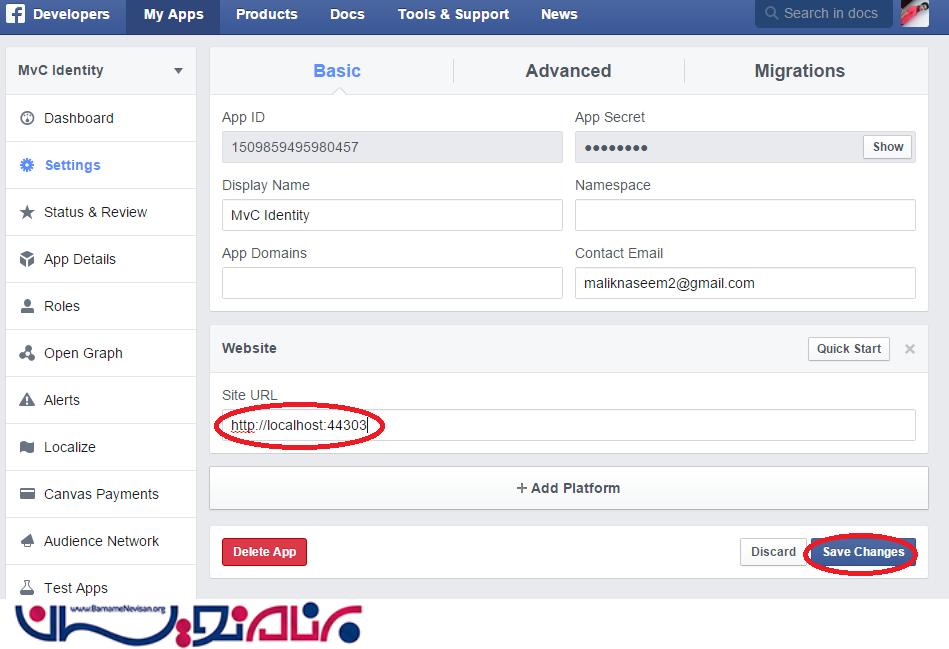Viewport: 949px width, 649px height.
Task: Click the Display Name input field
Action: tap(392, 215)
